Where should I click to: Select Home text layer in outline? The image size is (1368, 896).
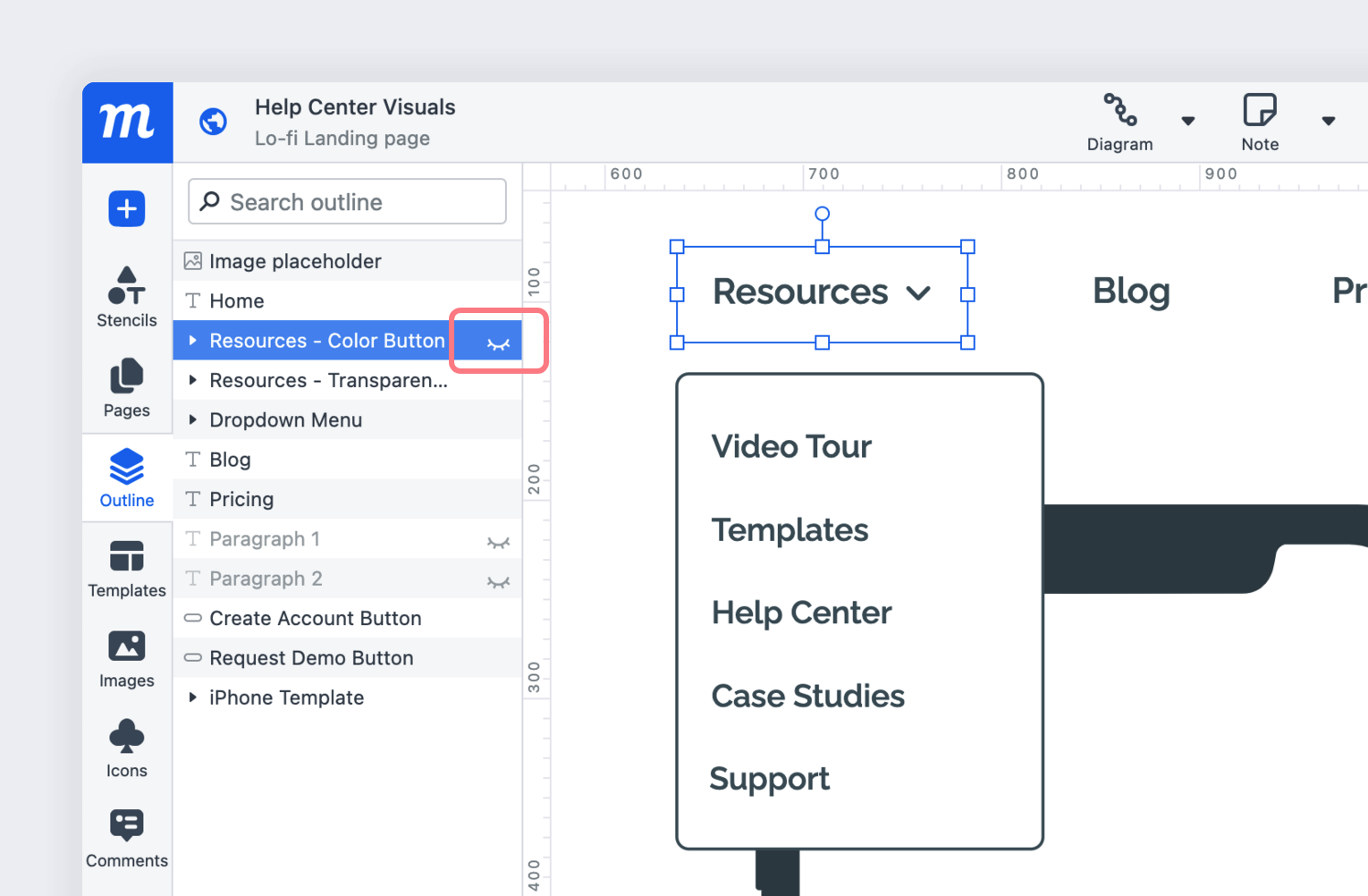347,300
